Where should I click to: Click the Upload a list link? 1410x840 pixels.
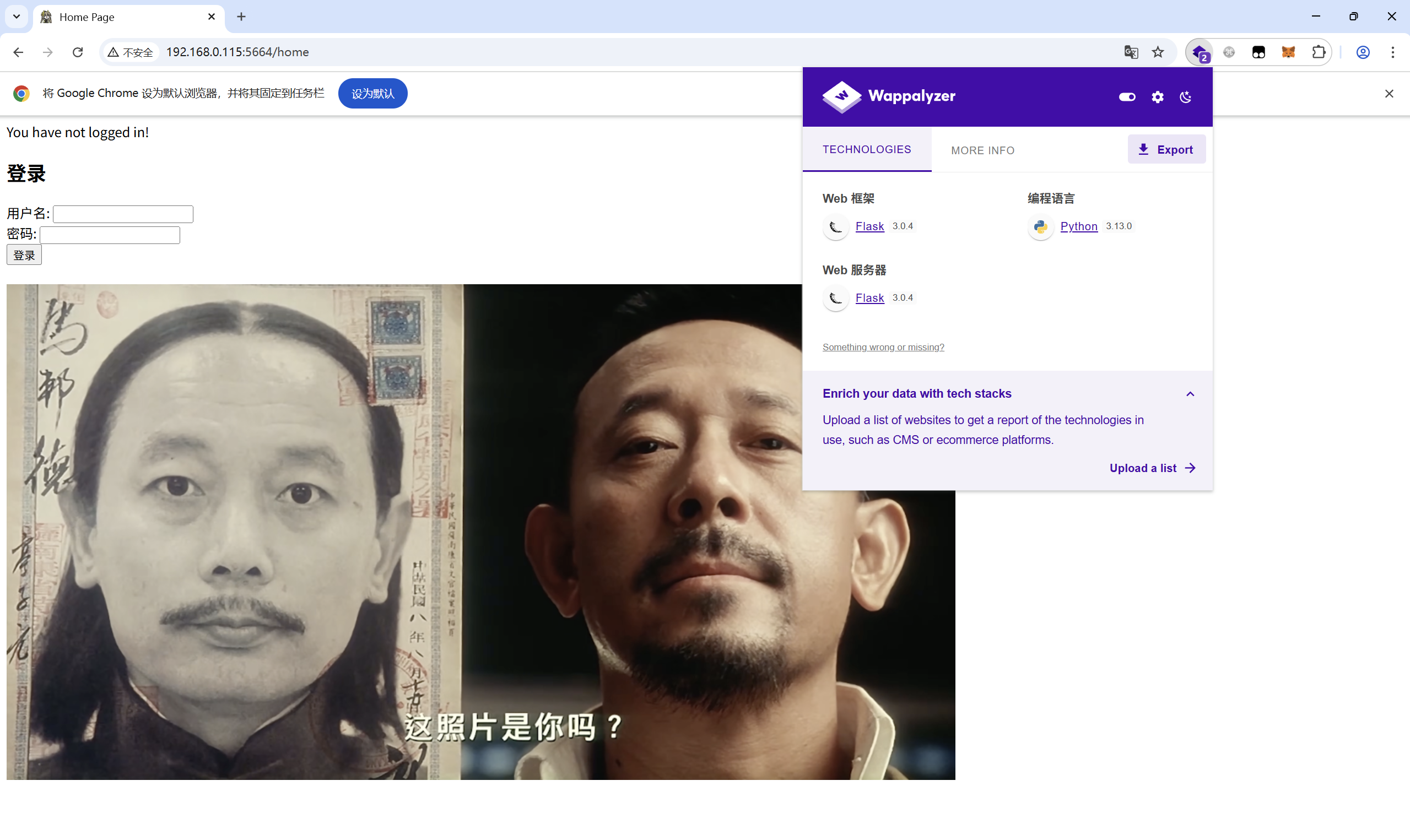pos(1153,468)
